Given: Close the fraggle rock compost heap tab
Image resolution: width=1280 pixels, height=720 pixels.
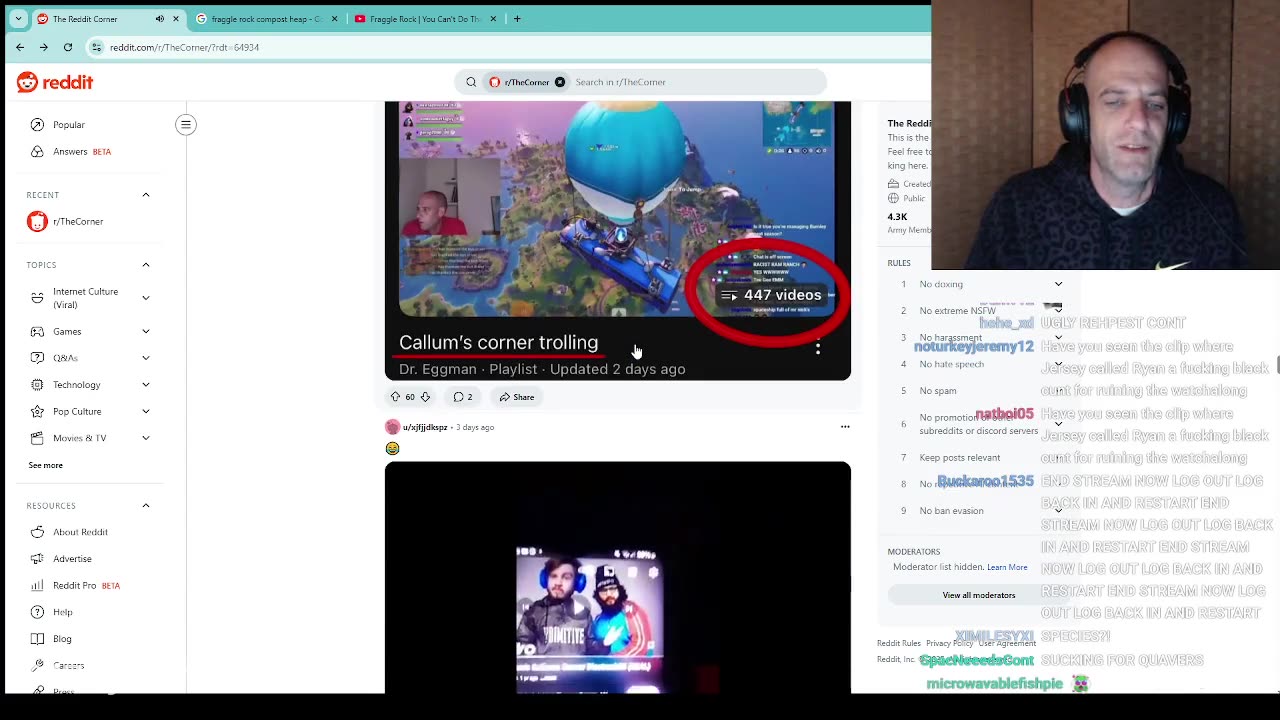Looking at the screenshot, I should coord(334,19).
